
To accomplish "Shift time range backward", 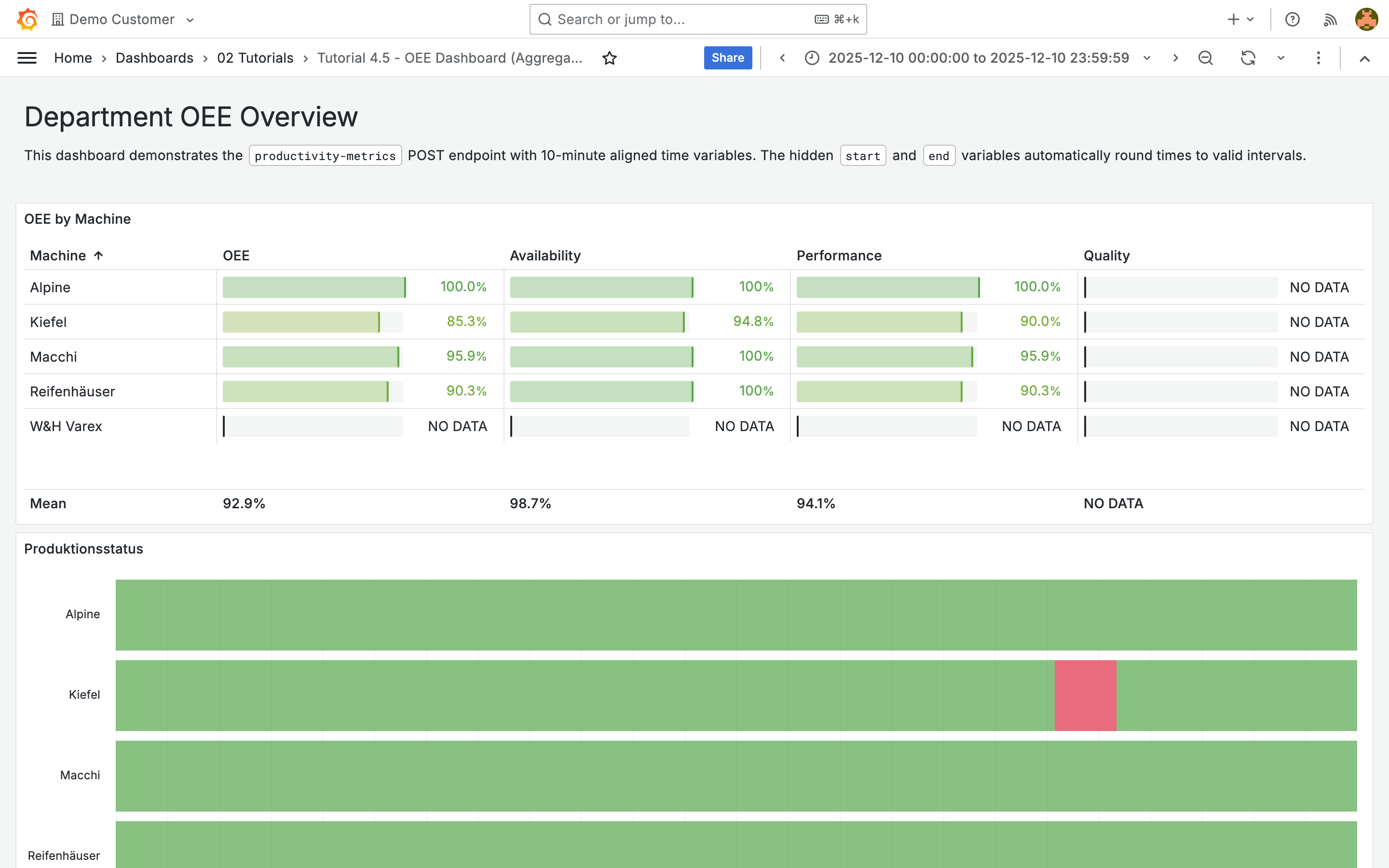I will [782, 58].
